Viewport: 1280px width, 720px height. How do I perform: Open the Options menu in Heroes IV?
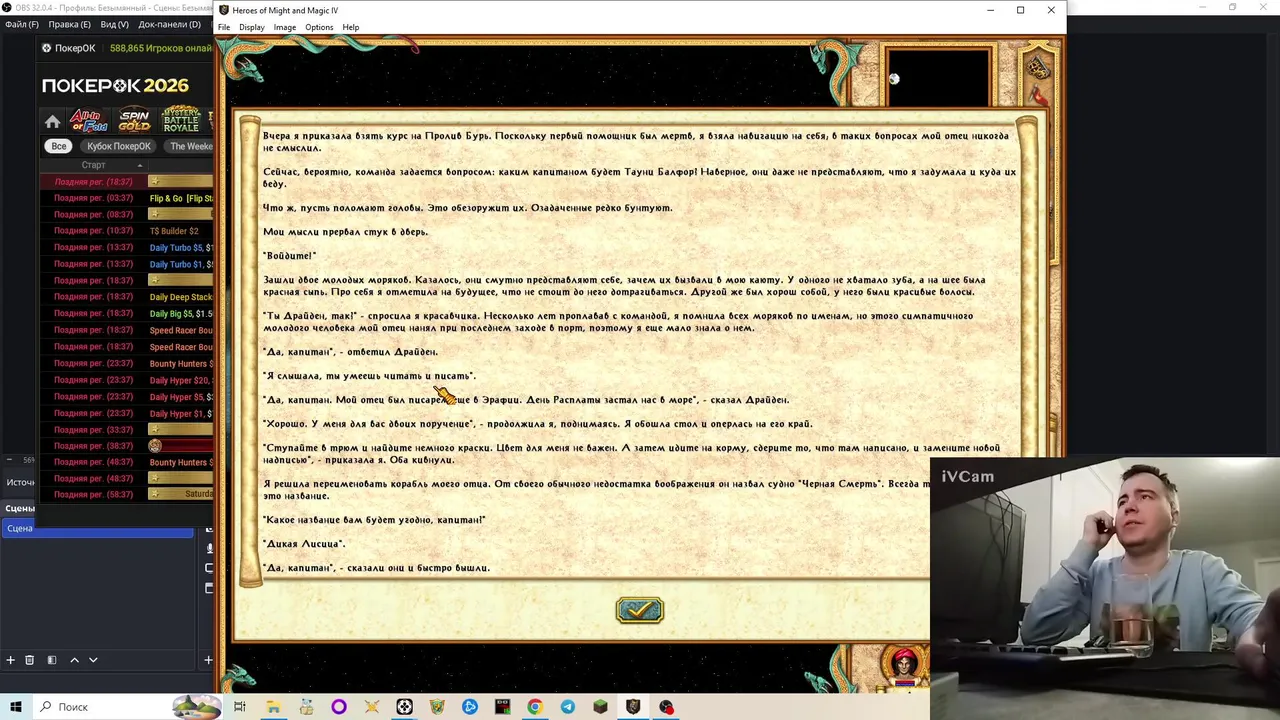coord(319,27)
